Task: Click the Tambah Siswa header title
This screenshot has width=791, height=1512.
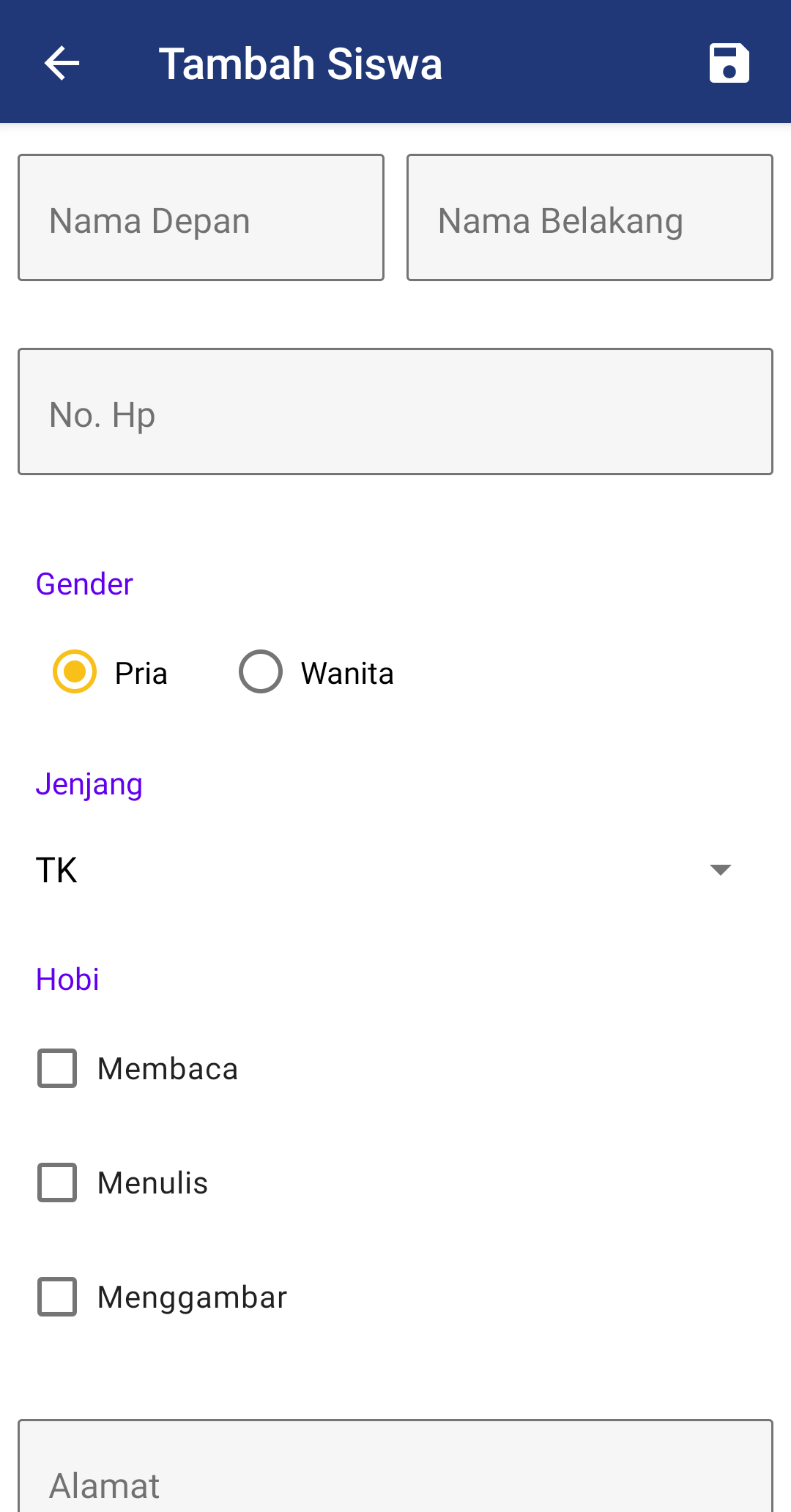Action: (x=300, y=64)
